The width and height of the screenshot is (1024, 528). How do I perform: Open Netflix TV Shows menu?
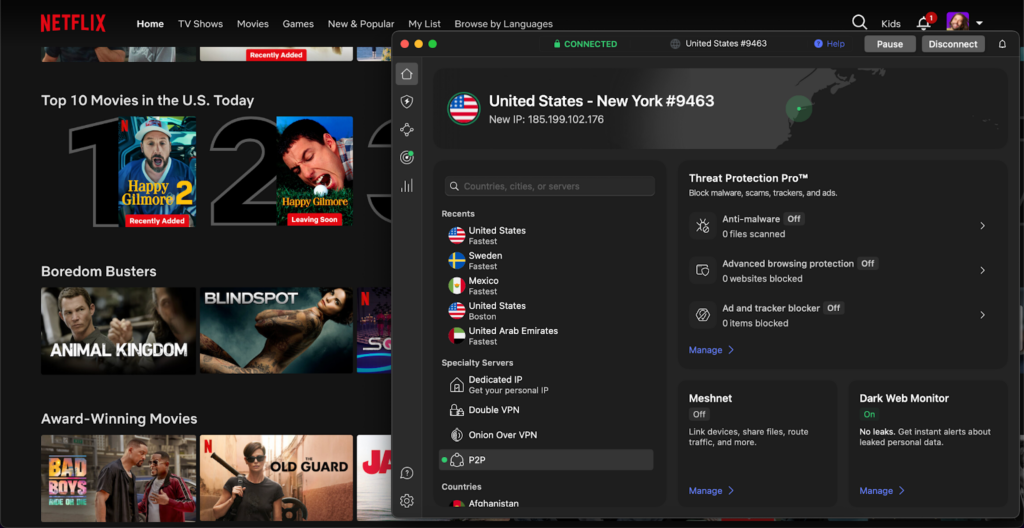[x=200, y=24]
